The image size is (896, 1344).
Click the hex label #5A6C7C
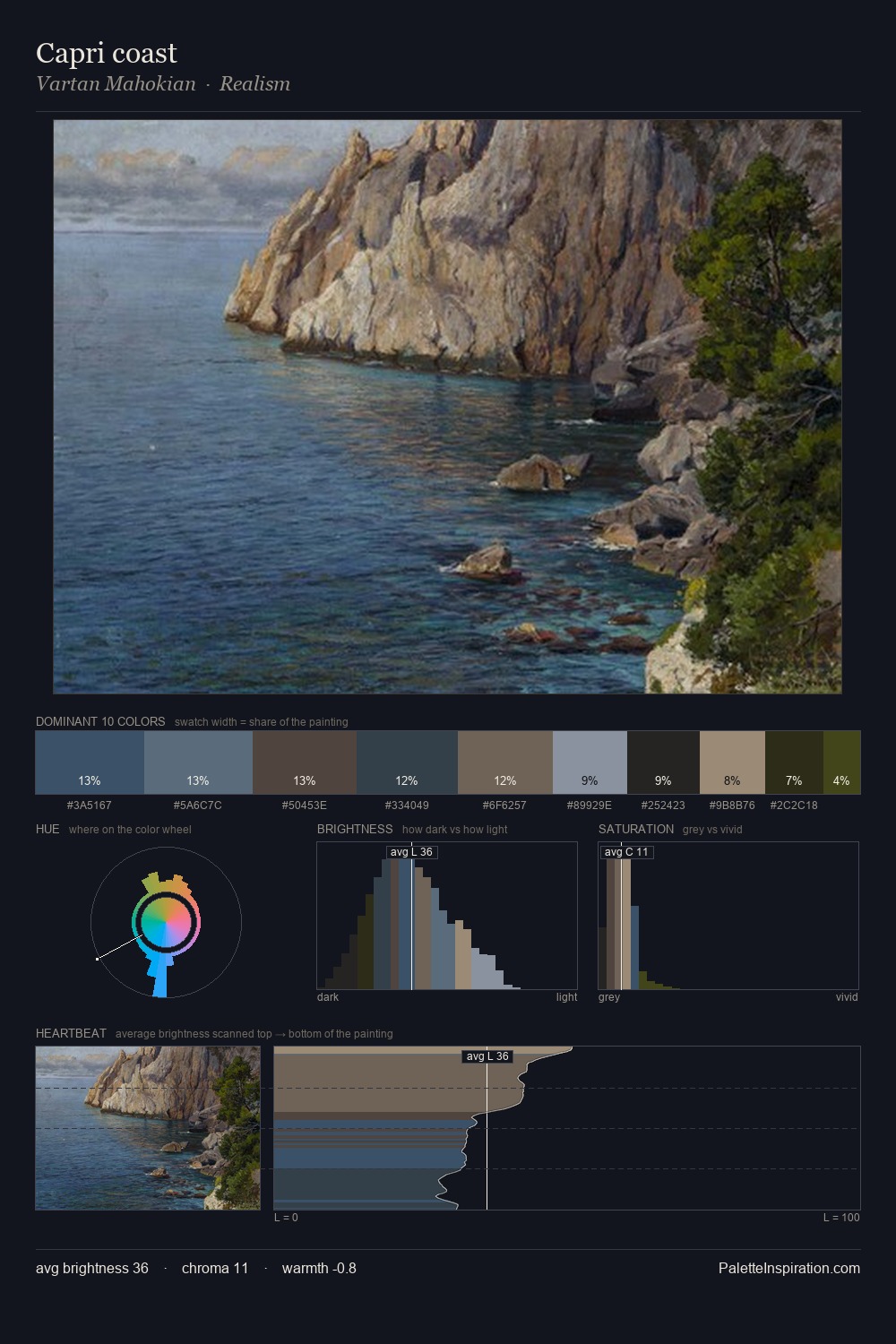[x=198, y=806]
